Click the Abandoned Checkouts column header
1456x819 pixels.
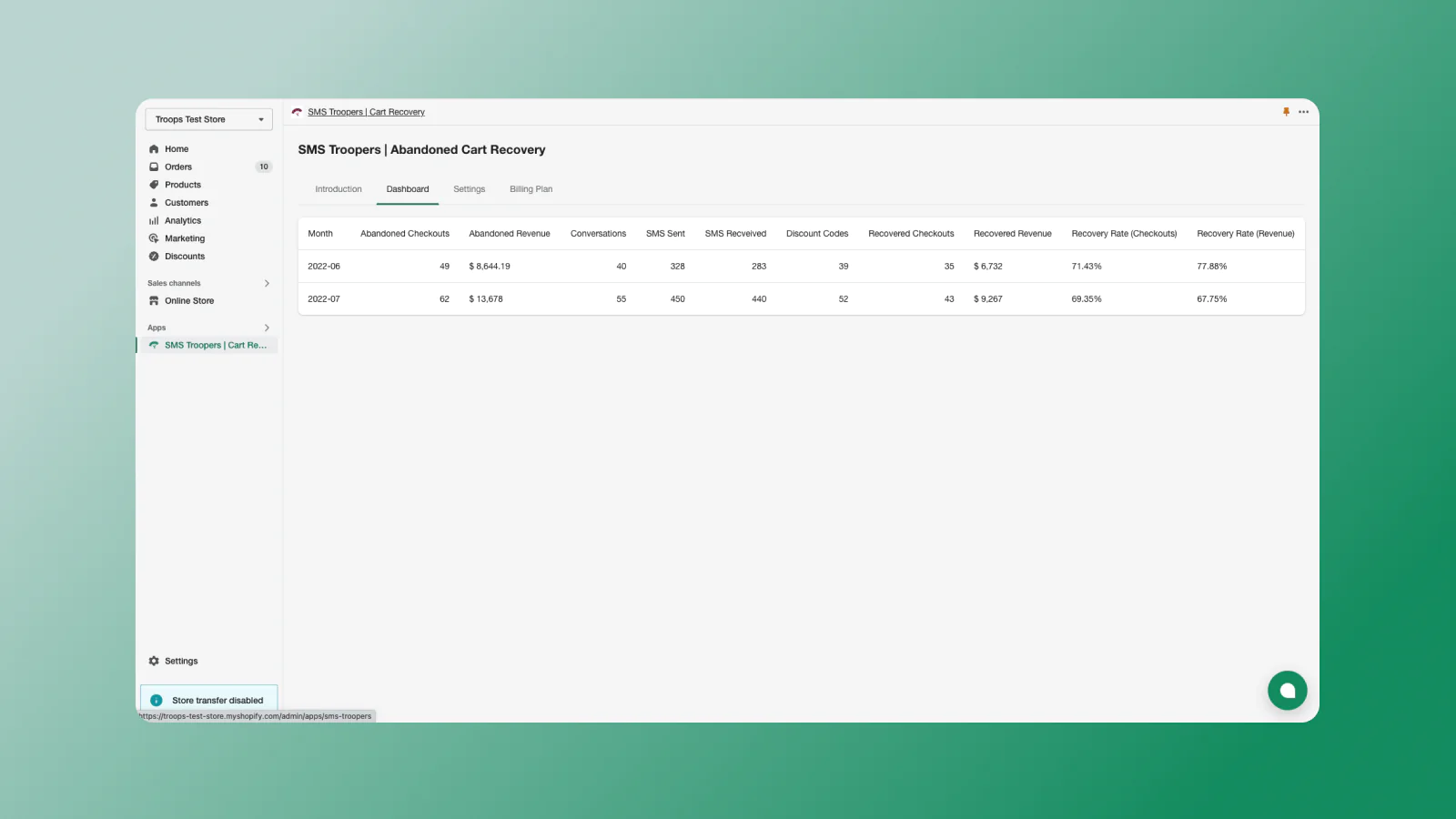(405, 234)
